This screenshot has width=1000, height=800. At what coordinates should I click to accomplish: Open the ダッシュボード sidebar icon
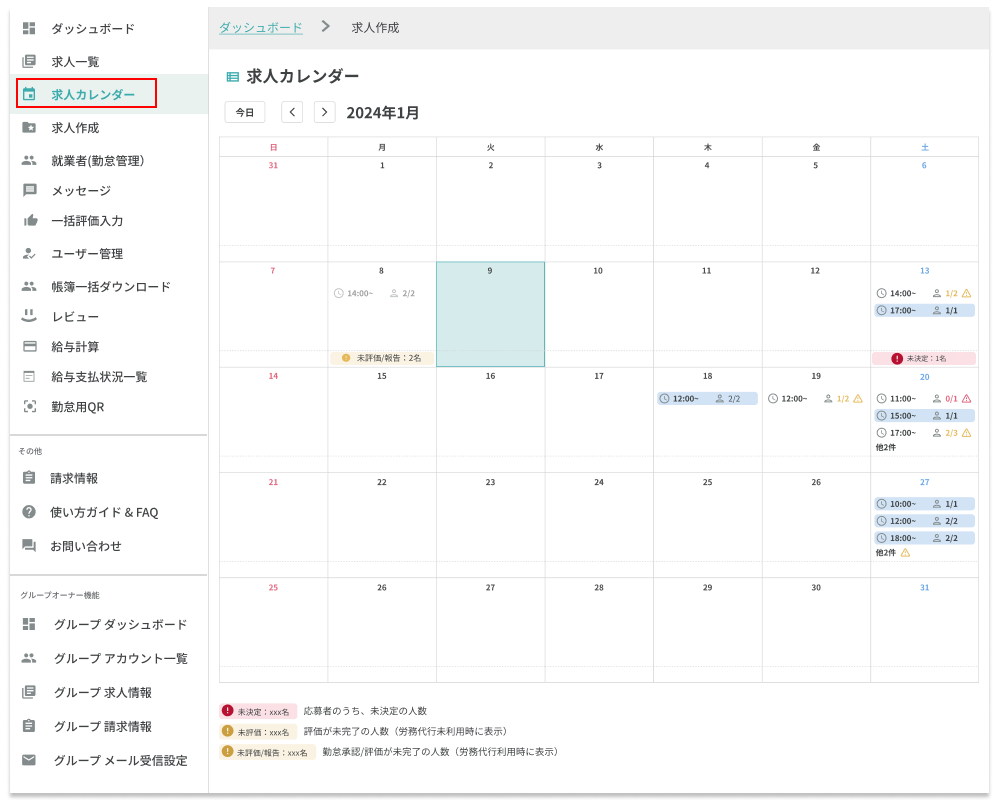(29, 28)
